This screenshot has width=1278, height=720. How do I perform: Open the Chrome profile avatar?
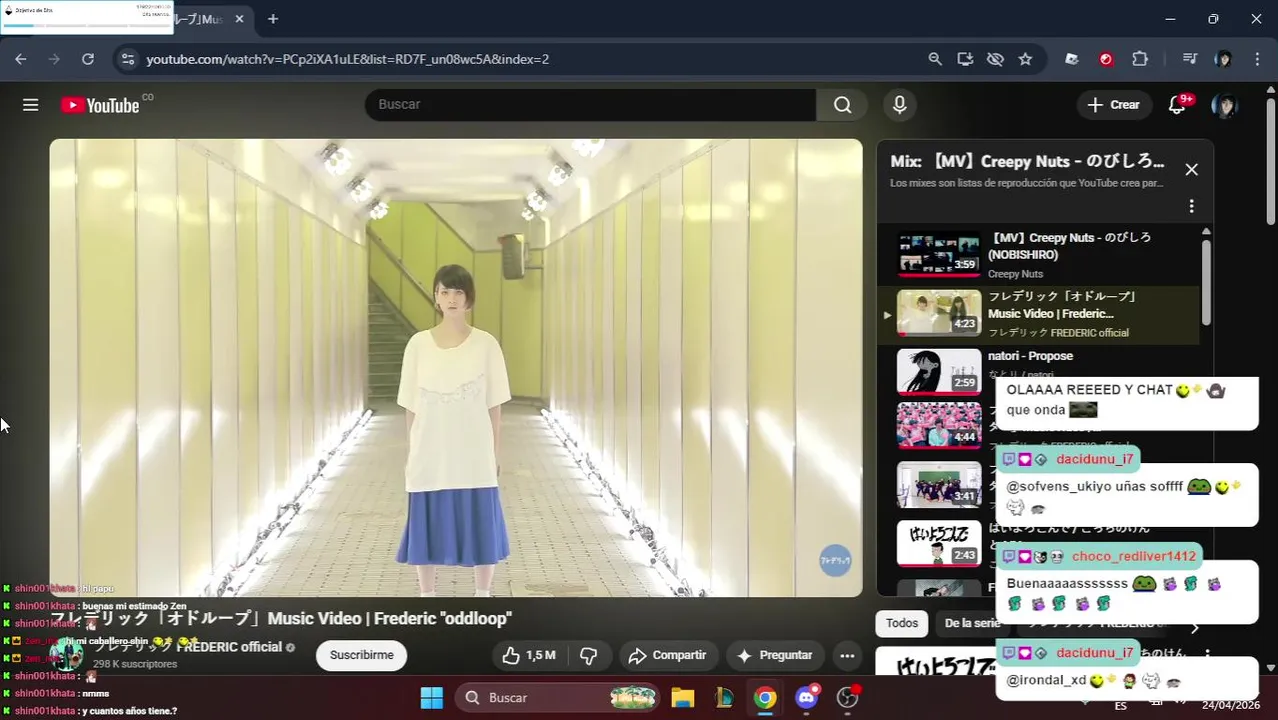pos(1223,59)
